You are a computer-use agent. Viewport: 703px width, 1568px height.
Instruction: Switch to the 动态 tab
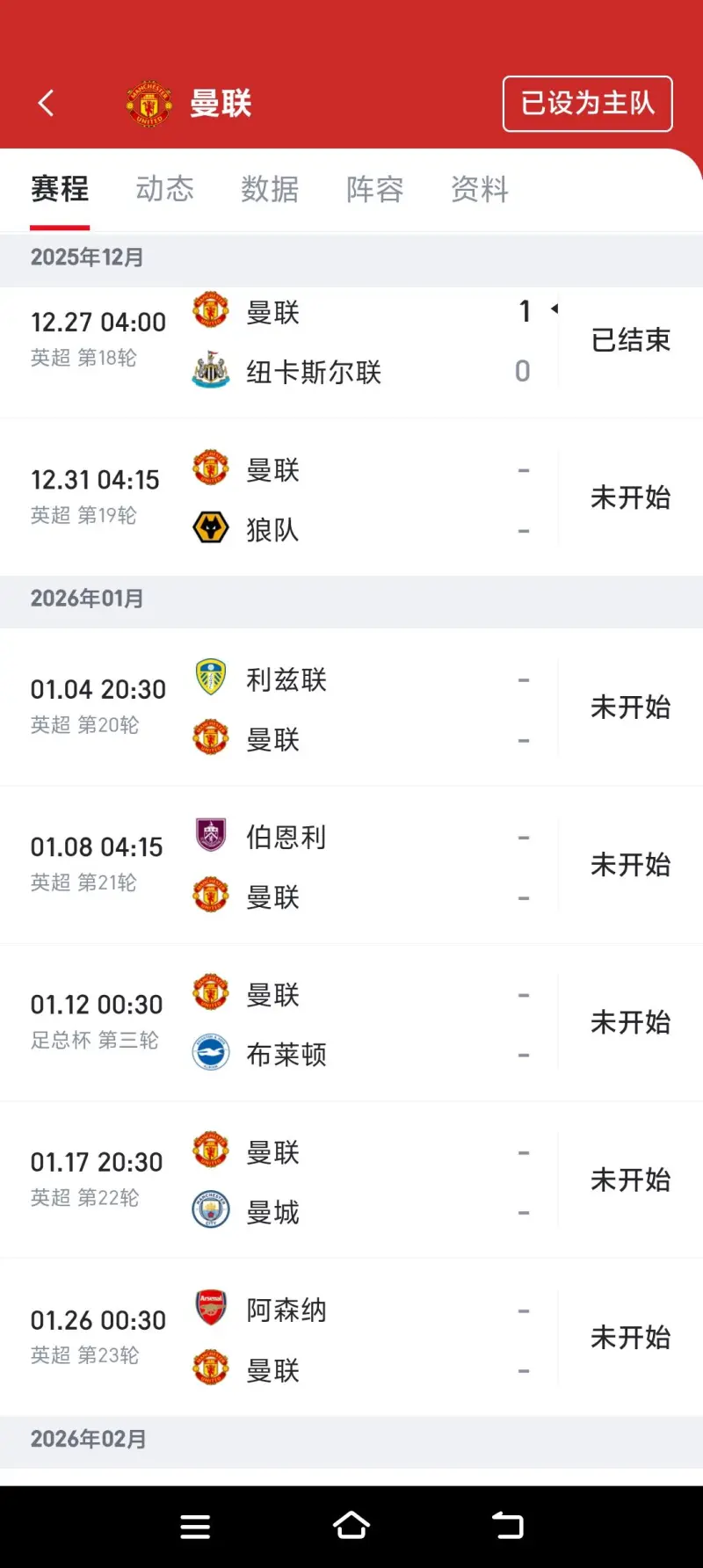pos(164,189)
